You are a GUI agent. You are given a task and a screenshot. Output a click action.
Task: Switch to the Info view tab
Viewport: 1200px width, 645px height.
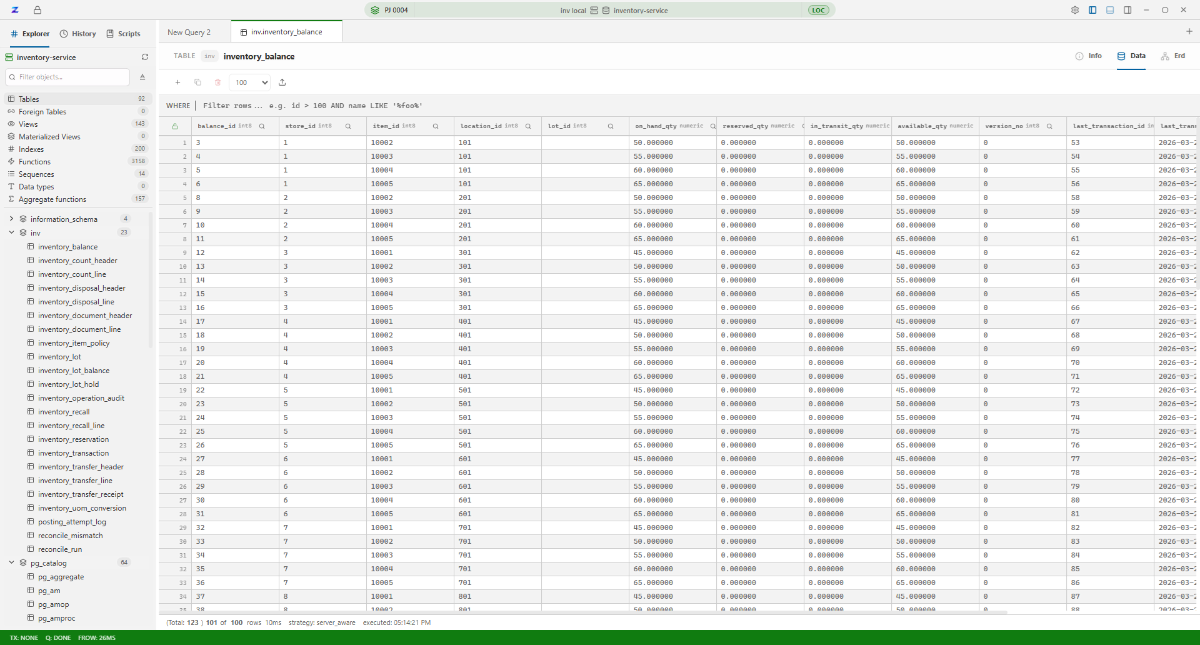pos(1089,56)
